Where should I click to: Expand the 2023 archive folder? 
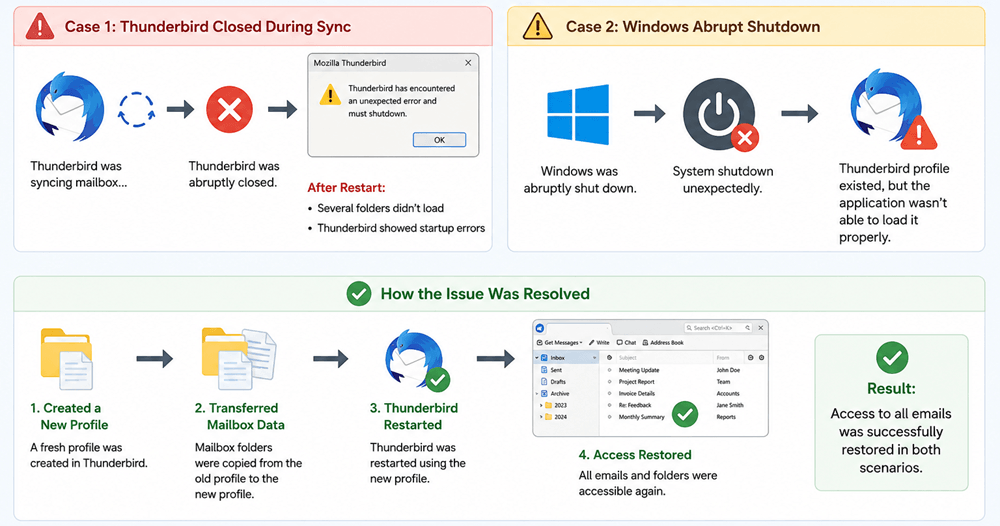click(541, 405)
